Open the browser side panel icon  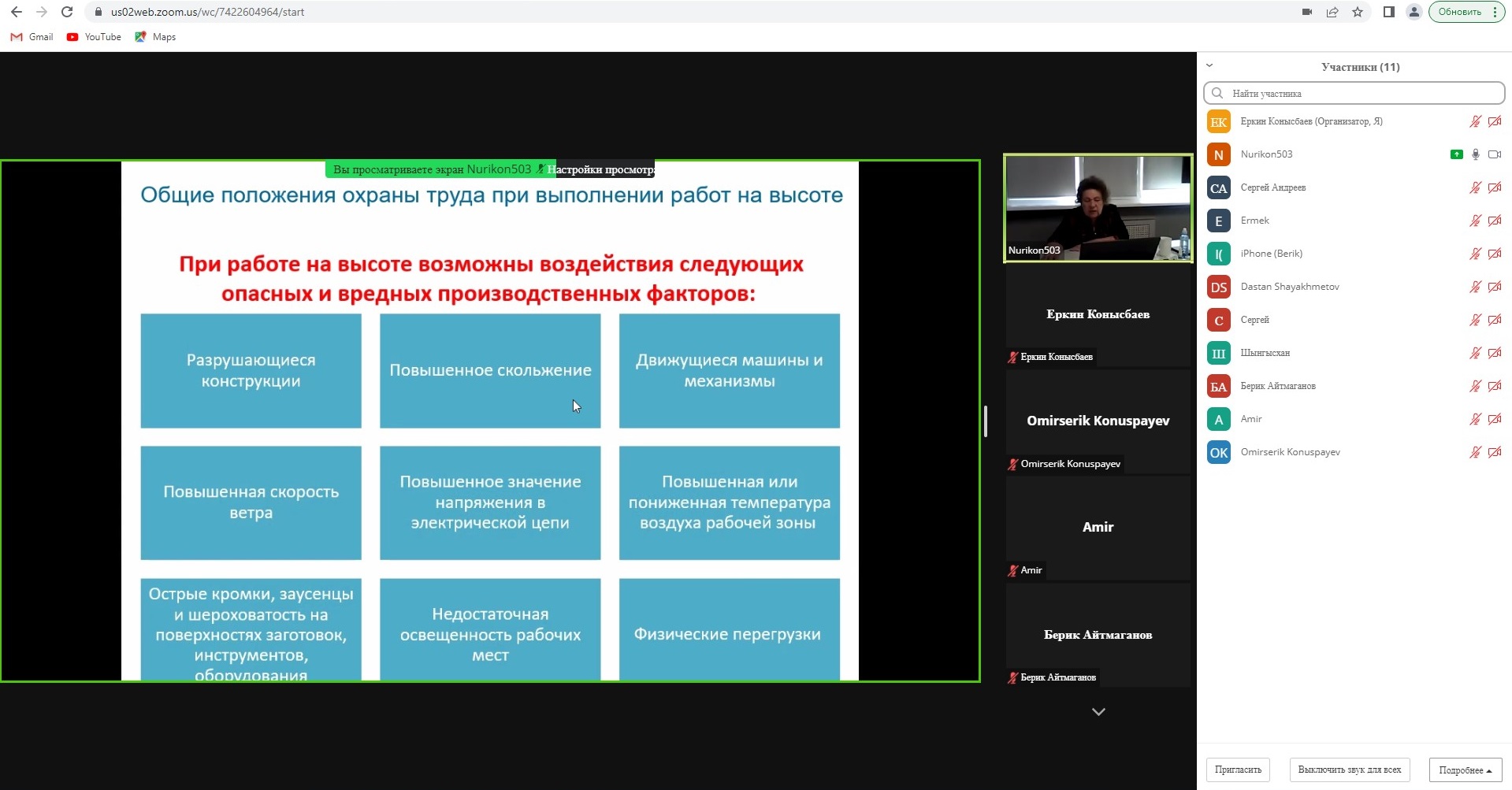point(1388,12)
